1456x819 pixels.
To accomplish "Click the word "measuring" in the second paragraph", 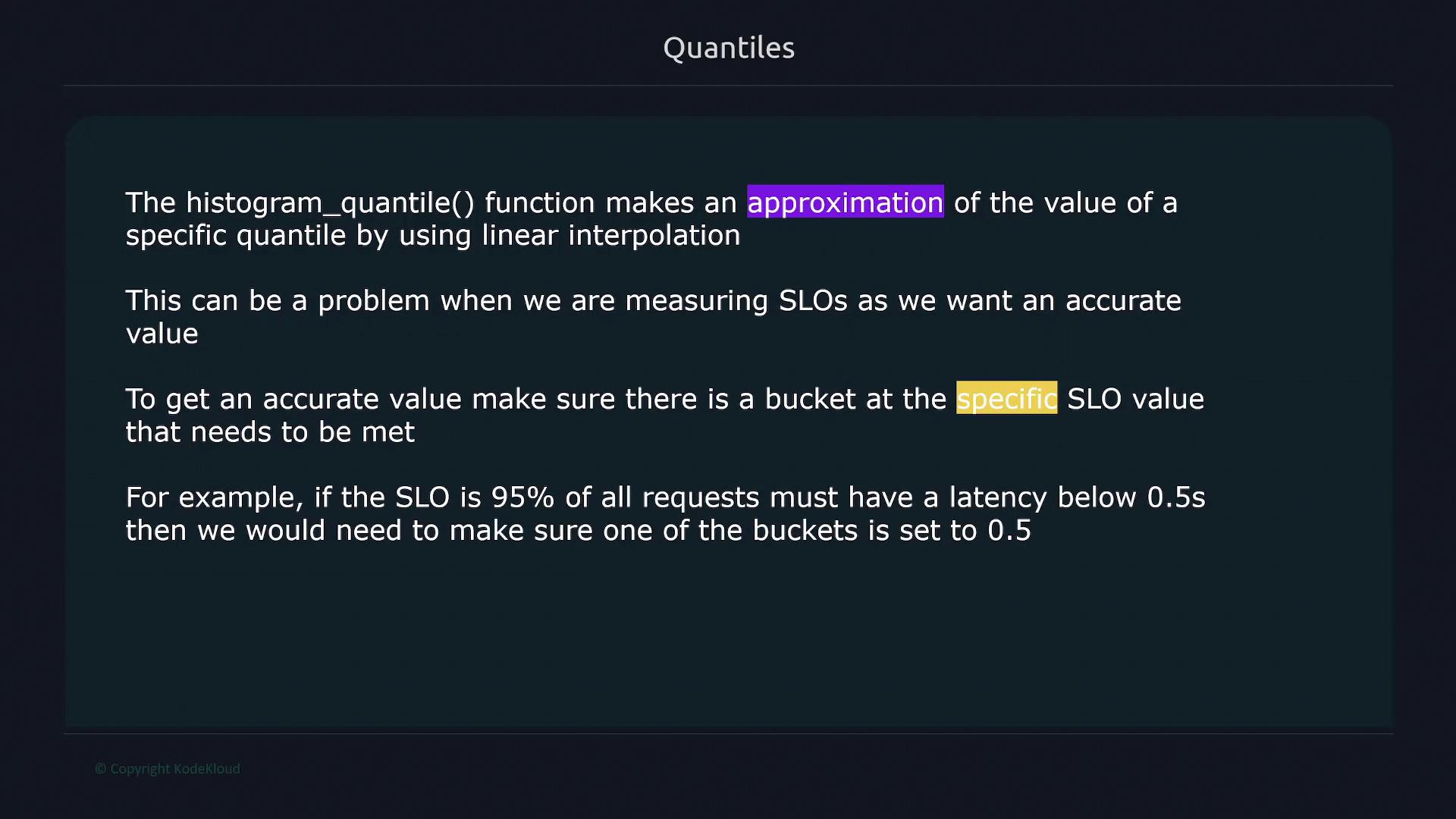I will click(x=696, y=301).
